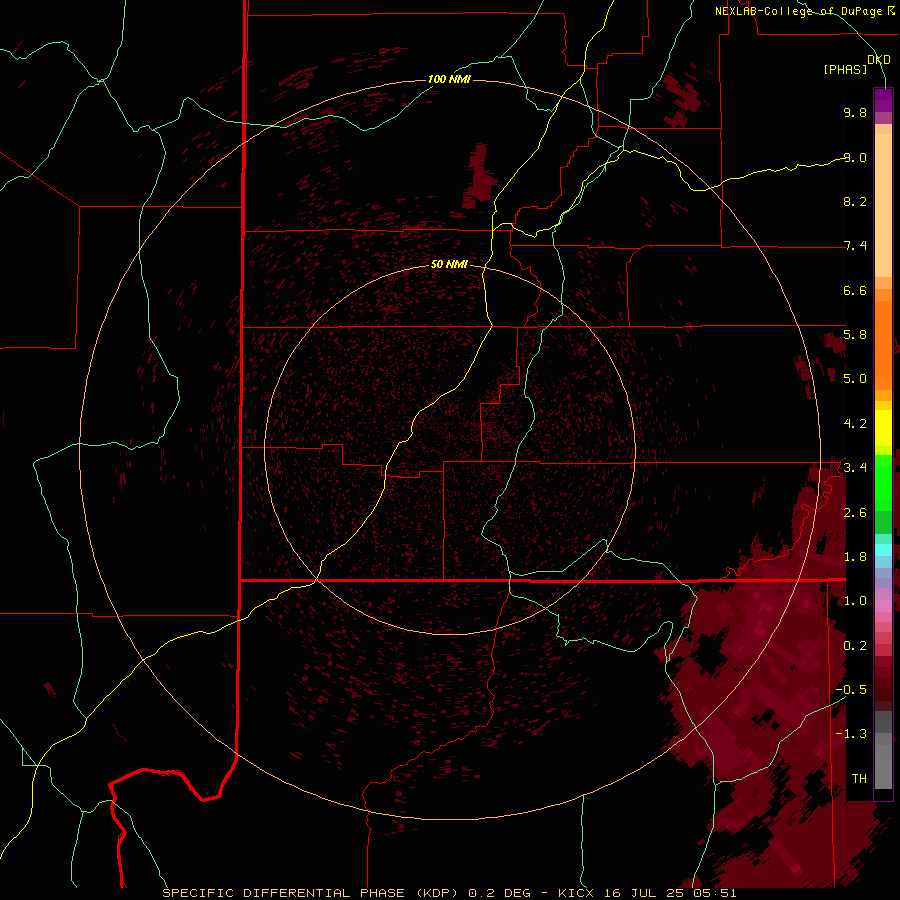This screenshot has width=900, height=900.
Task: Click the DKD label above the color scale
Action: 878,60
